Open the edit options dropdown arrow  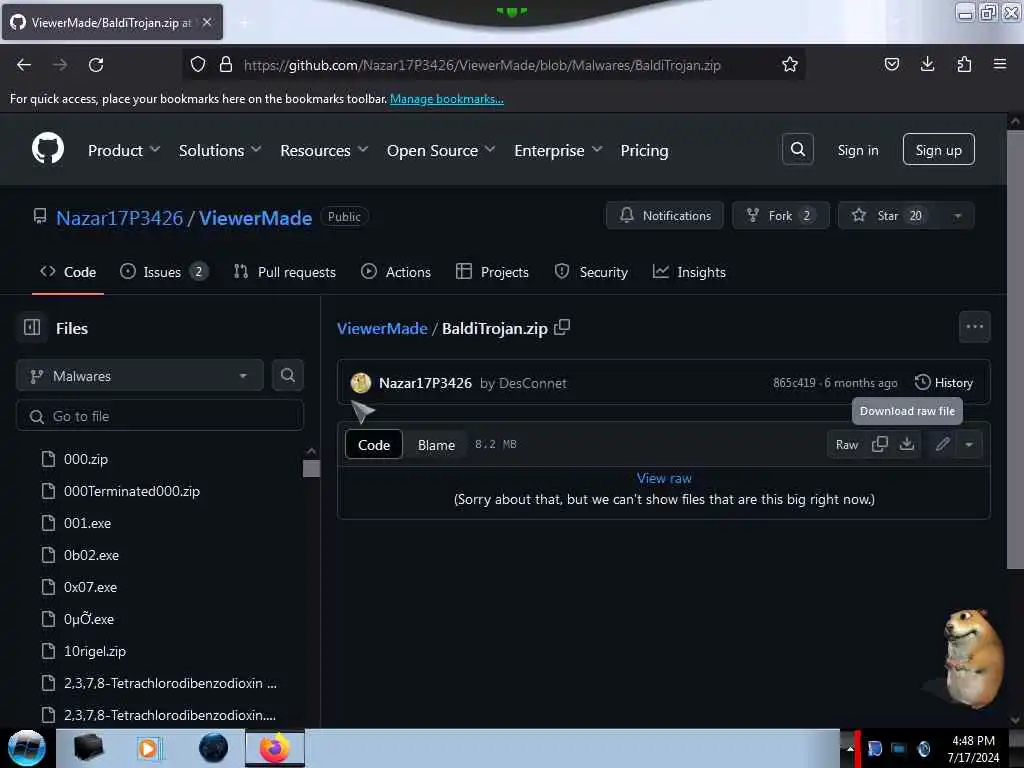[969, 444]
